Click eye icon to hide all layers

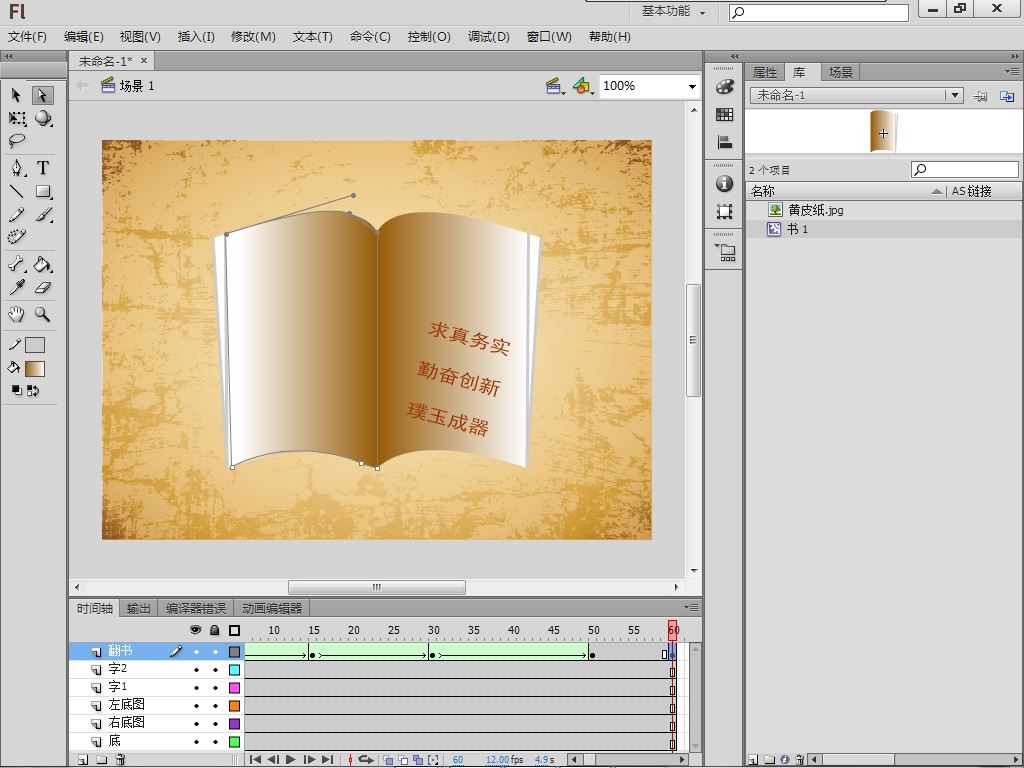coord(195,630)
